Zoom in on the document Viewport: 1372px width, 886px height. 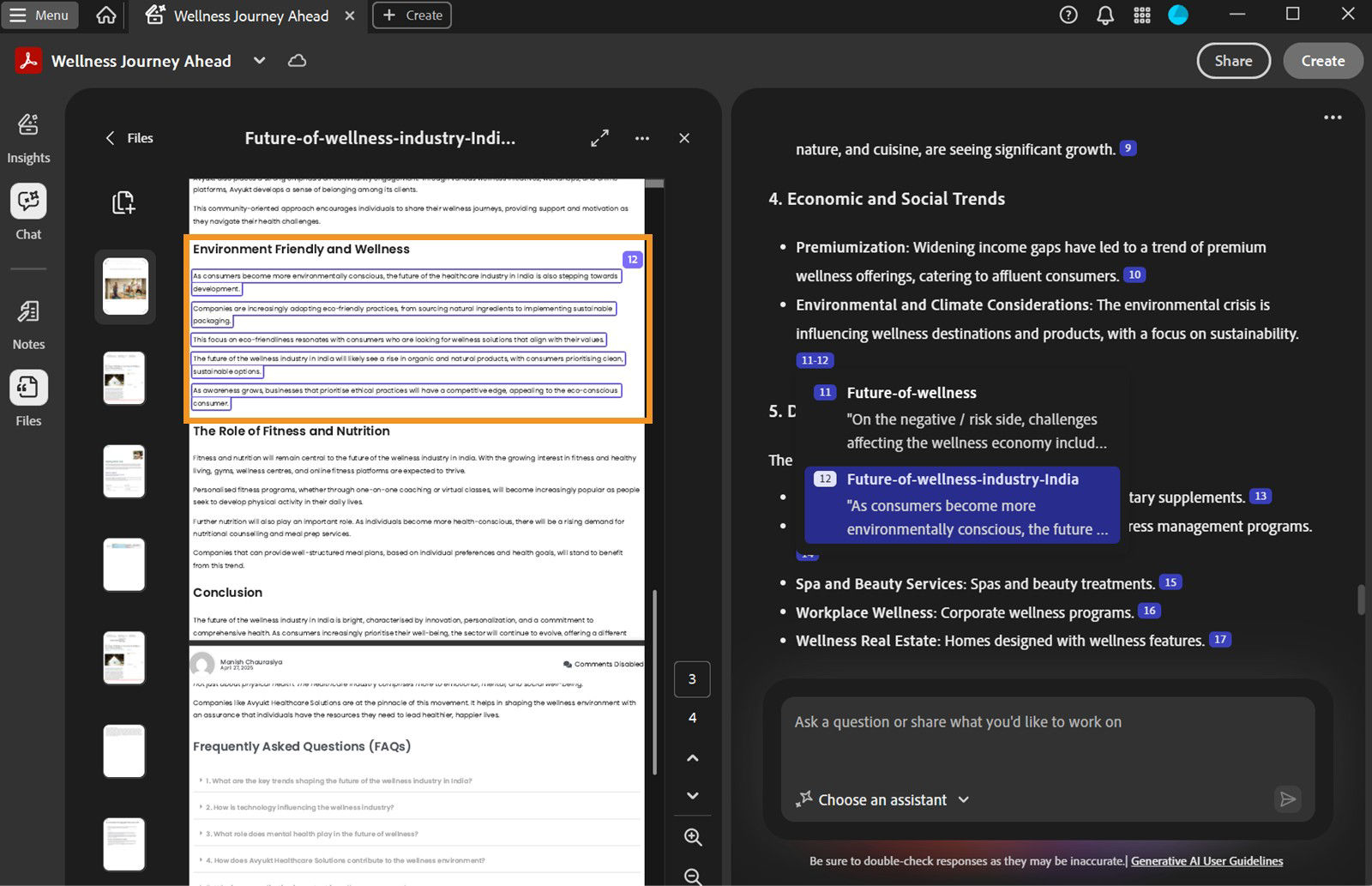pyautogui.click(x=692, y=837)
